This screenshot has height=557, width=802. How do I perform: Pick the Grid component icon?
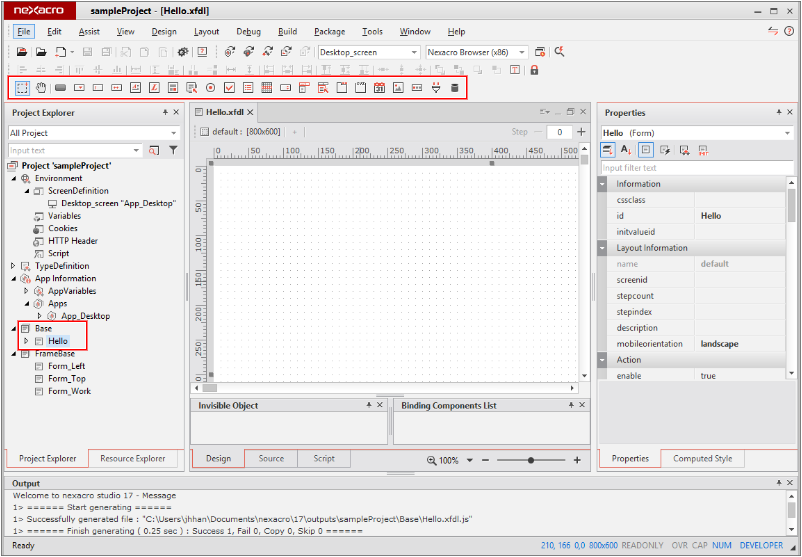[266, 88]
